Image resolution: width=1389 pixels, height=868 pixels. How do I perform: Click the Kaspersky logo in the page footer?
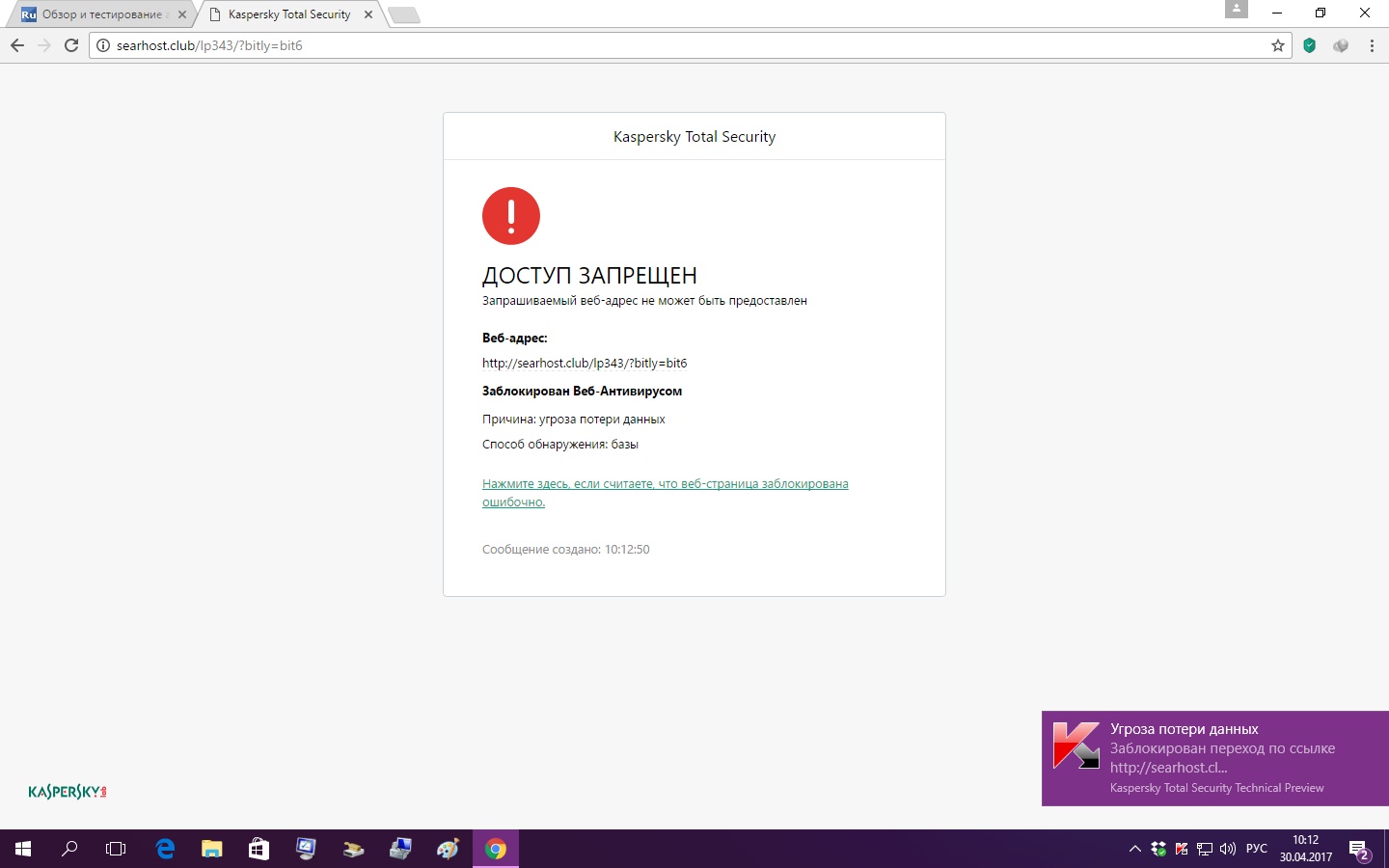pyautogui.click(x=68, y=792)
